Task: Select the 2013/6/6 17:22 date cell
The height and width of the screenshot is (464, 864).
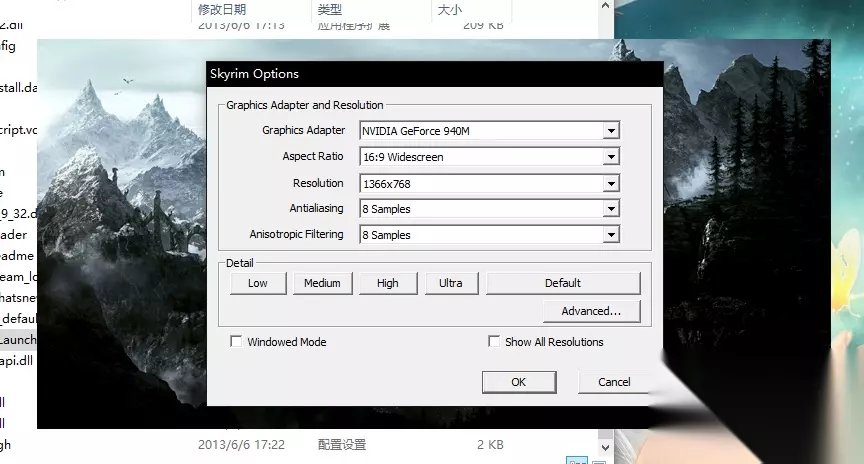Action: pyautogui.click(x=241, y=445)
